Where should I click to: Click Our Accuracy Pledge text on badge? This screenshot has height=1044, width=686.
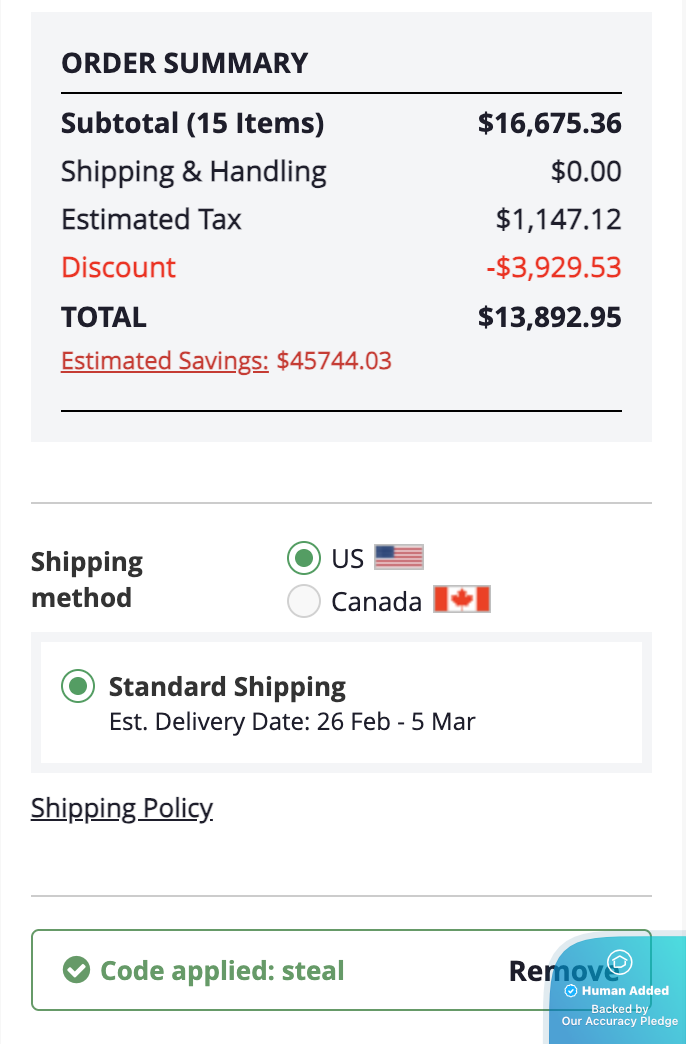619,1021
